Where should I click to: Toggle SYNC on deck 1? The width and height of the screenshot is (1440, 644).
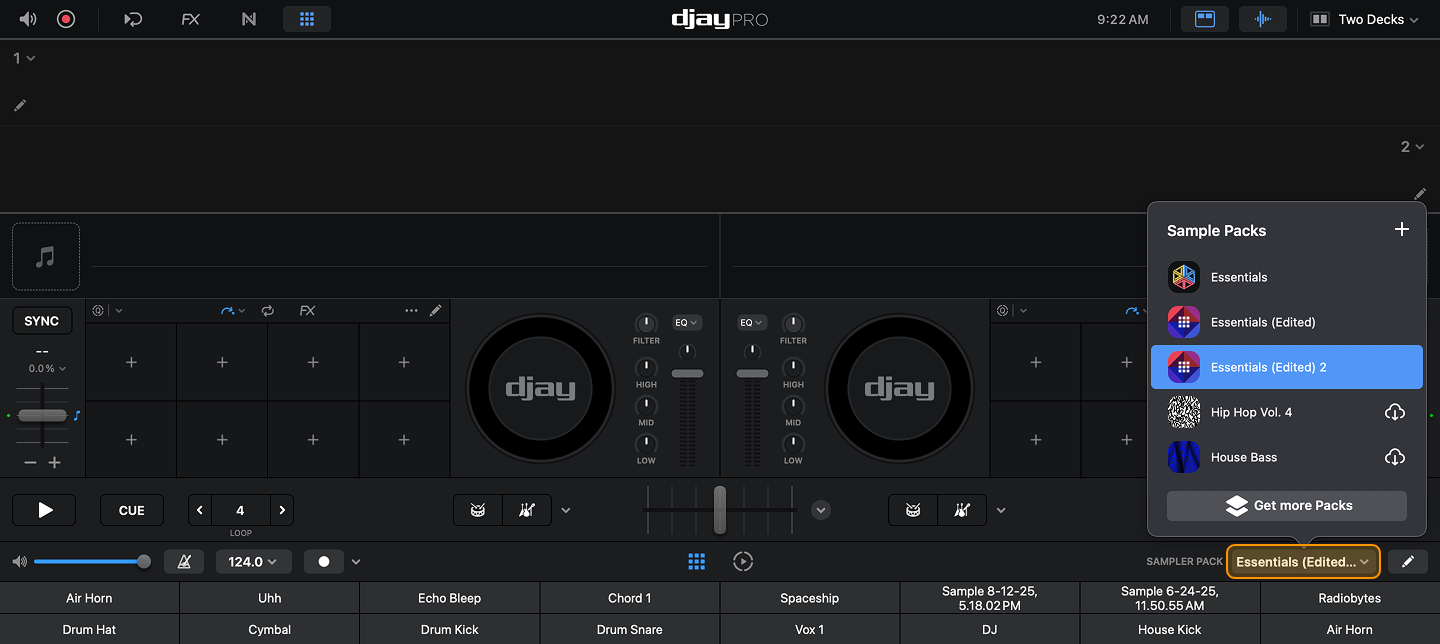pos(42,321)
